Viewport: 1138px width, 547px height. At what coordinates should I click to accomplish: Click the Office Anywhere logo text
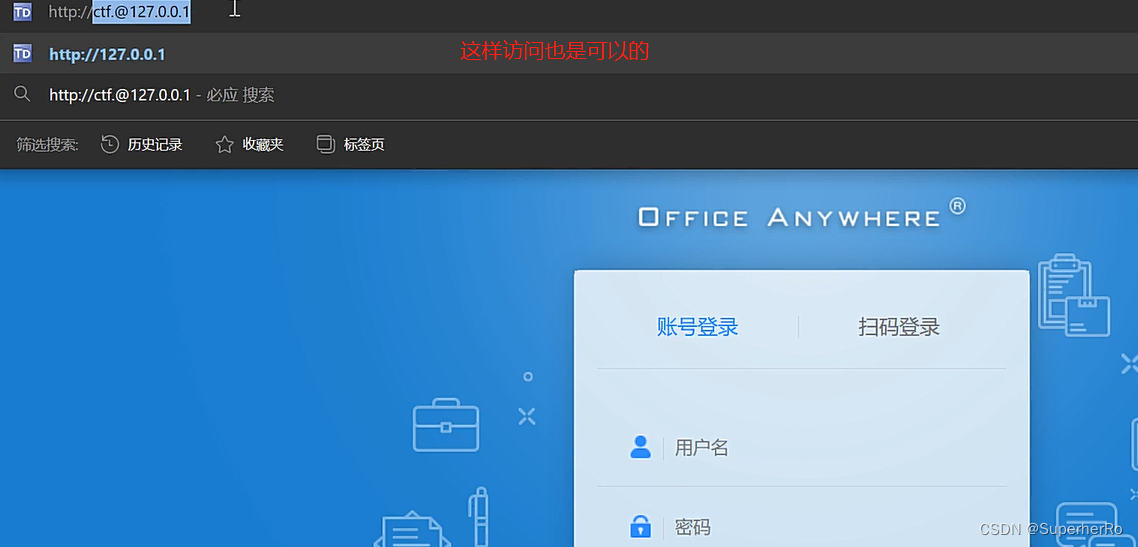point(802,216)
